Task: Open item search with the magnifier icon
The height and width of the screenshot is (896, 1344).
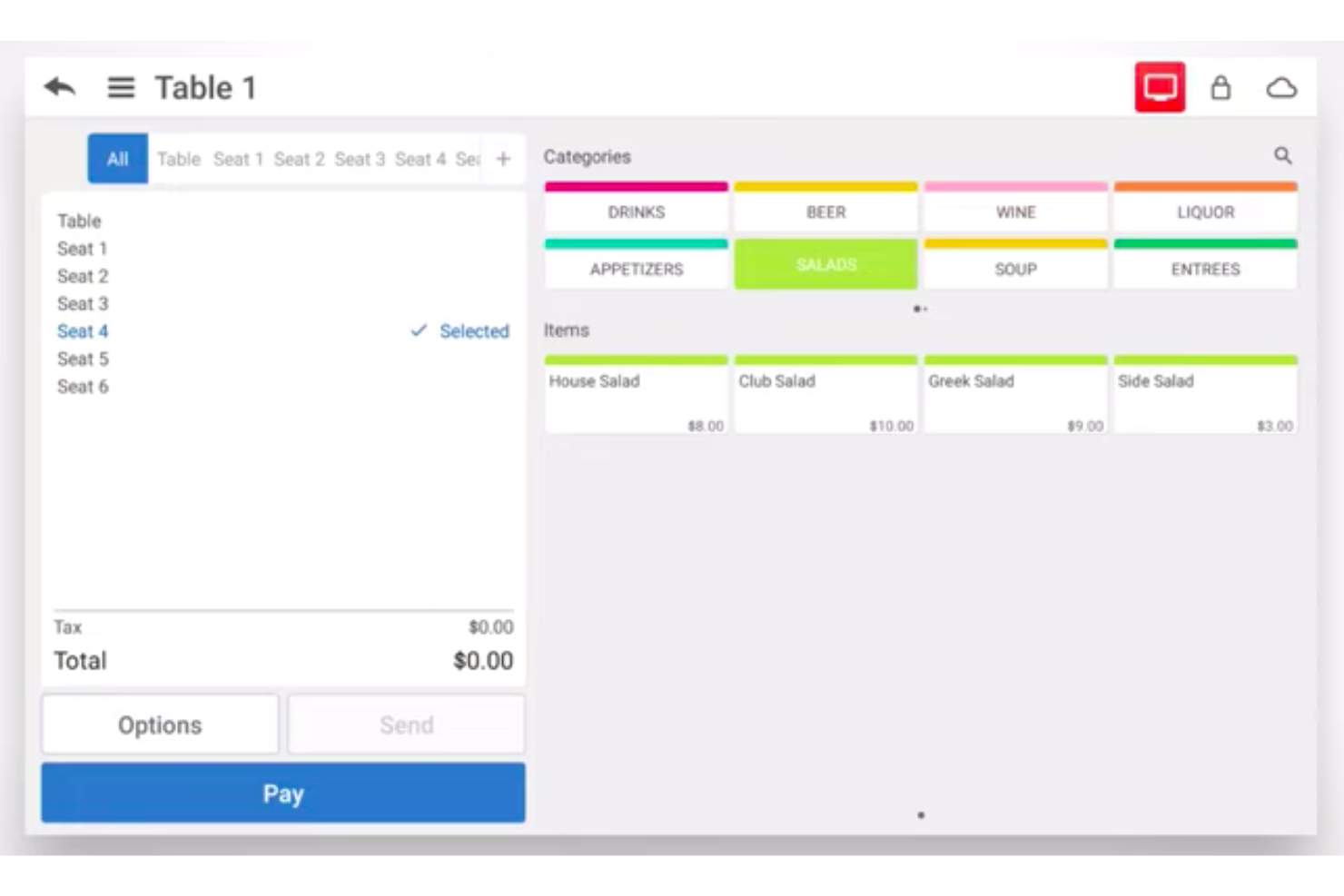Action: tap(1283, 155)
